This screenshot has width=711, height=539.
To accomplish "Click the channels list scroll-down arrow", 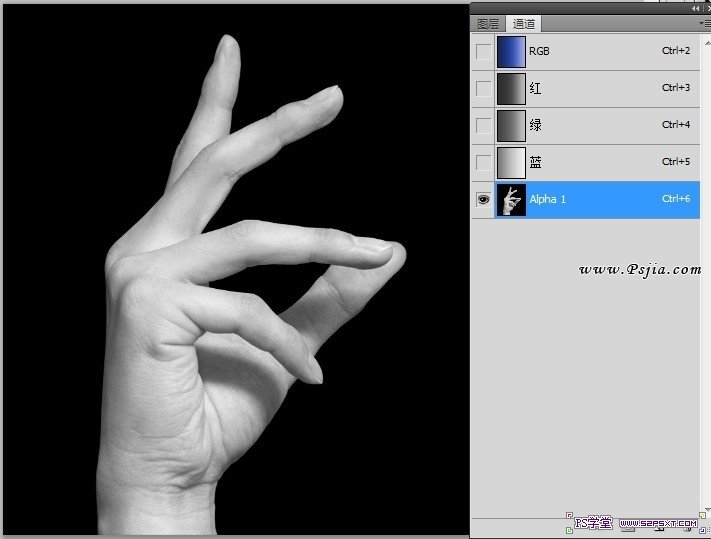I will pyautogui.click(x=707, y=510).
